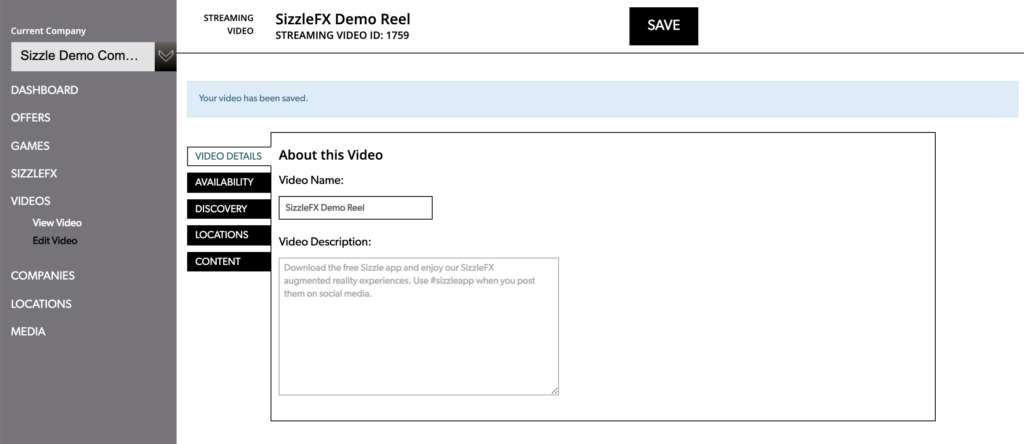
Task: Select the 'Video Description:' label
Action: click(325, 242)
